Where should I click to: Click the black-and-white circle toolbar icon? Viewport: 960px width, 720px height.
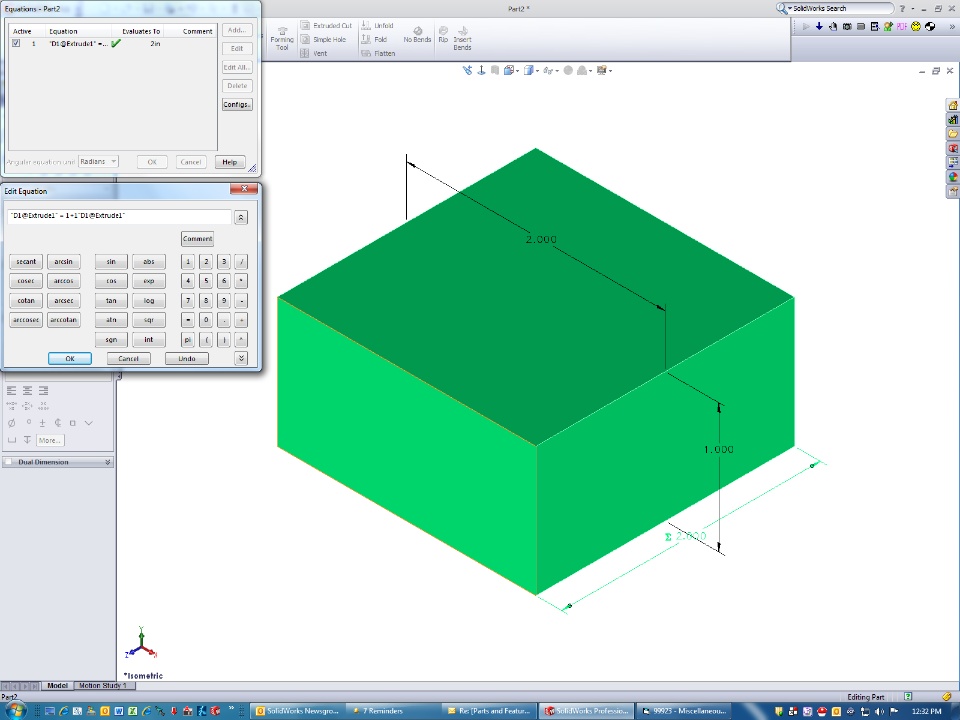(930, 26)
